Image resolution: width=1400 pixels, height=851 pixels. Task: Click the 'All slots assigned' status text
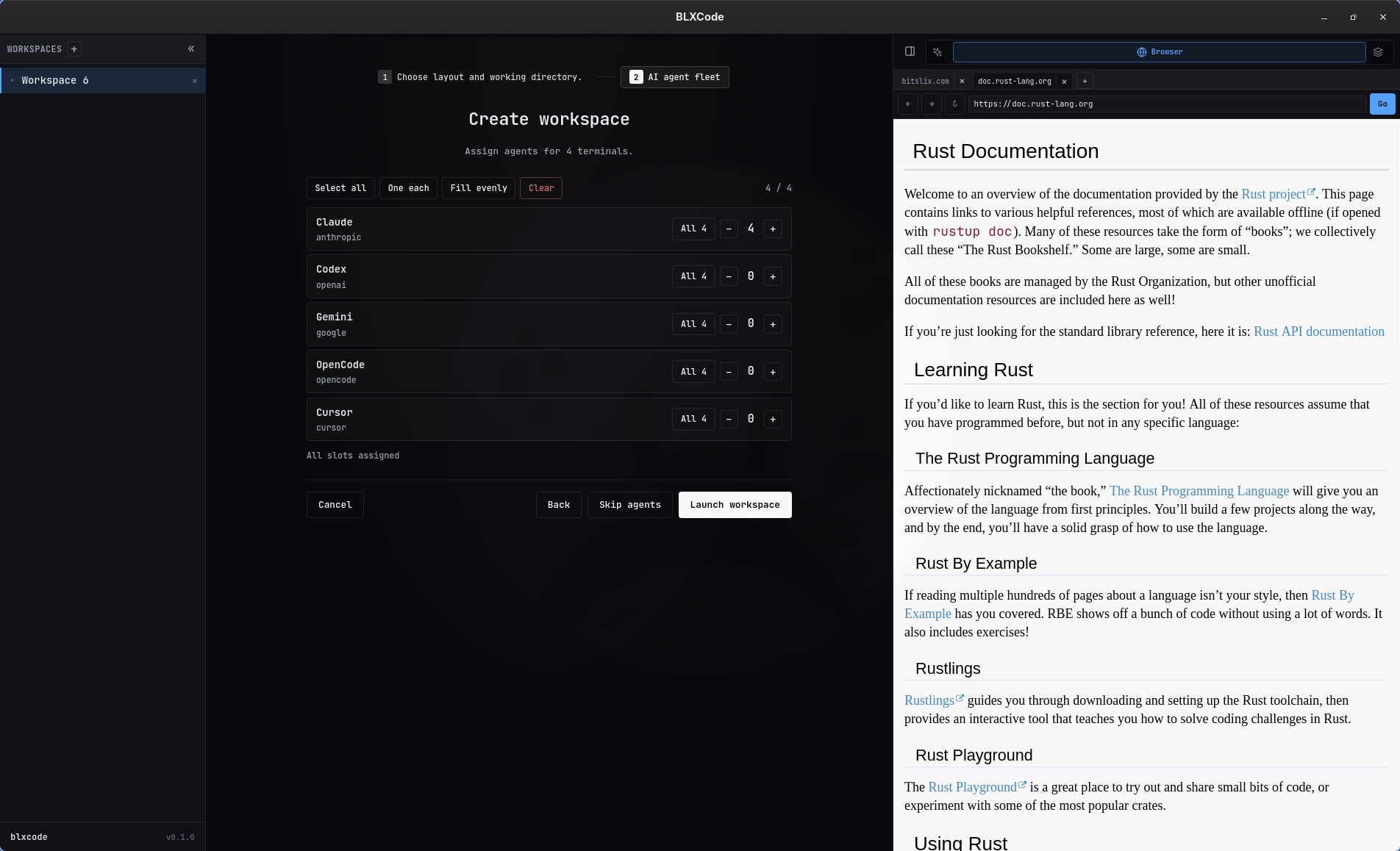tap(353, 456)
